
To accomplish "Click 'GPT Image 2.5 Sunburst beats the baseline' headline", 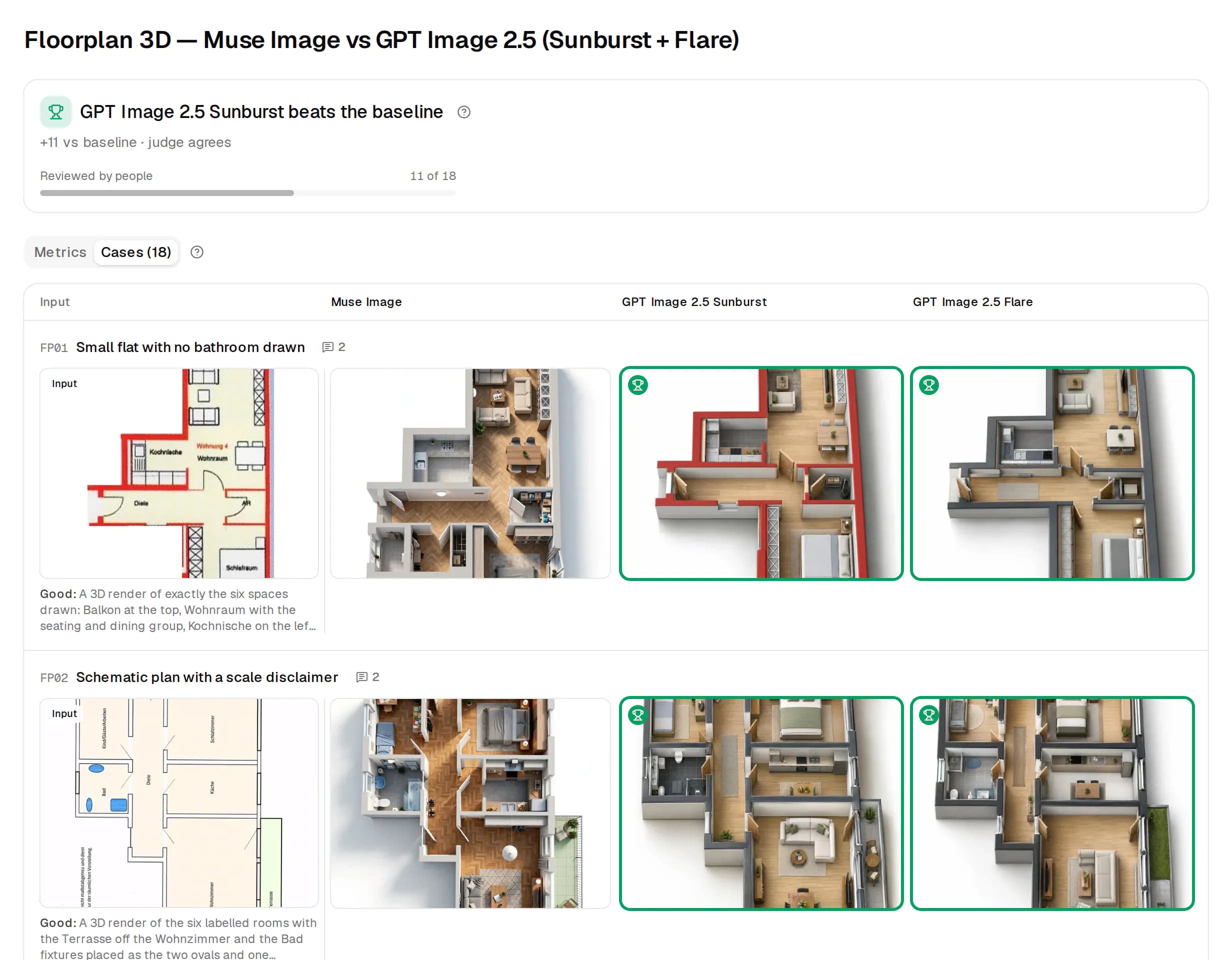I will click(x=261, y=111).
